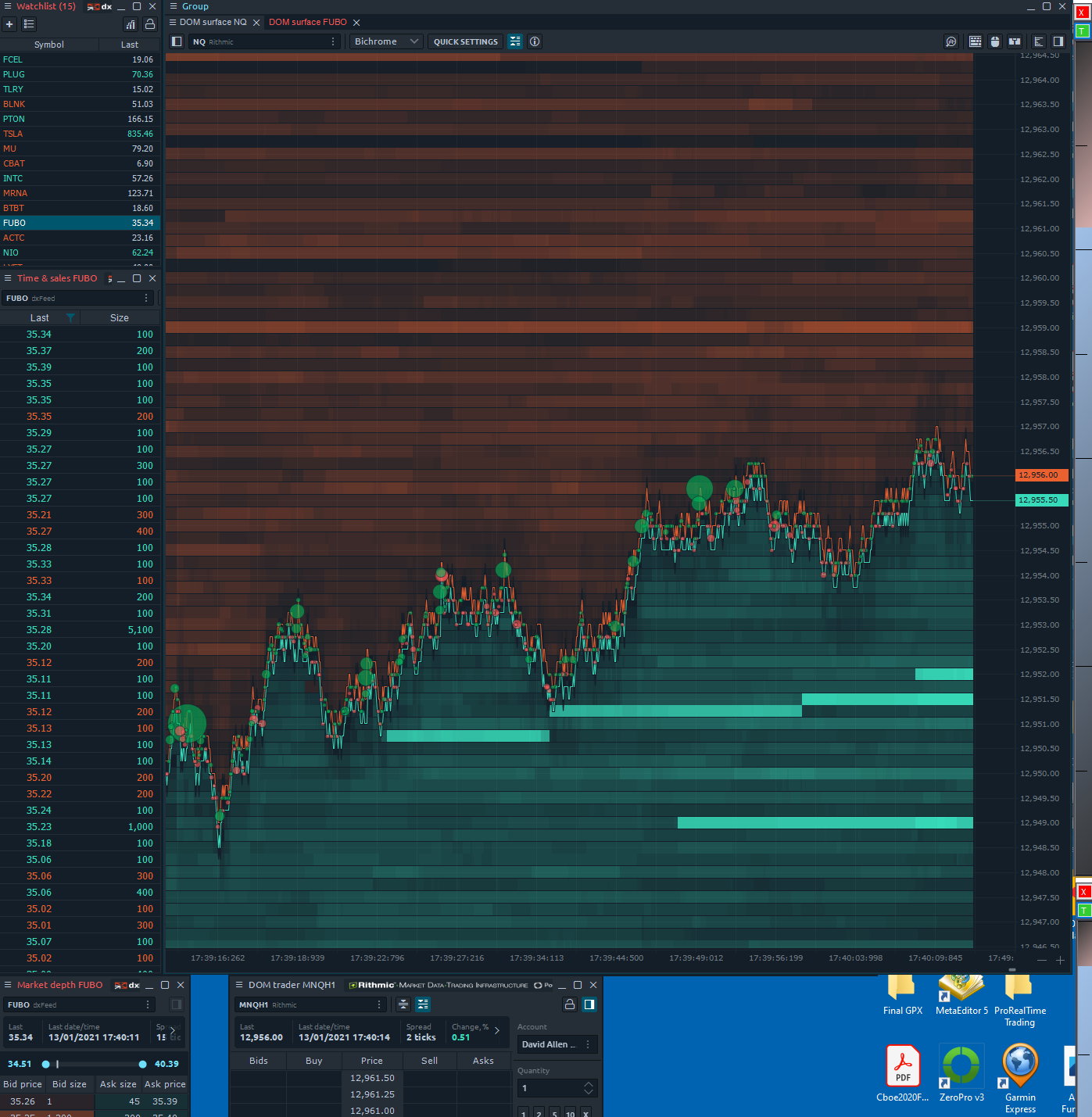This screenshot has width=1092, height=1117.
Task: Select the FUBO row in the Watchlist
Action: 80,223
